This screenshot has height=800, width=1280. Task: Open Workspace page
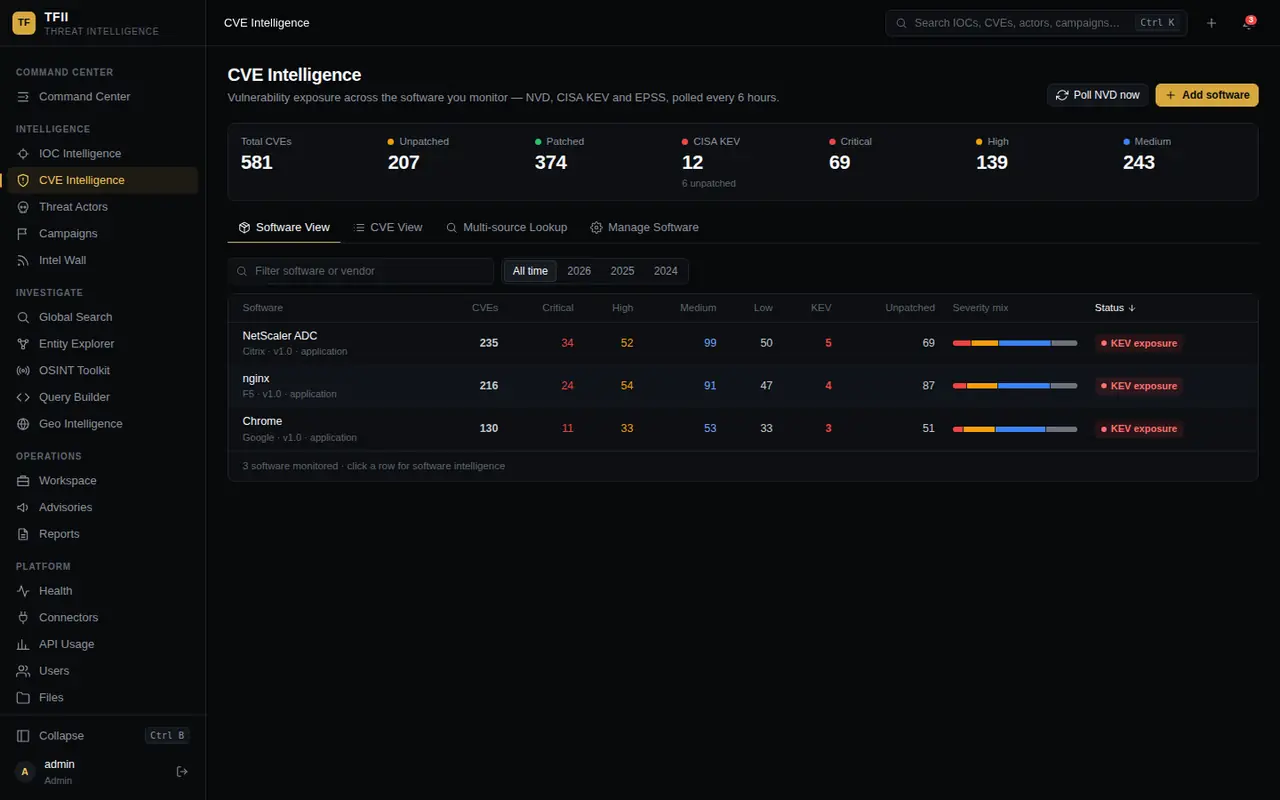pyautogui.click(x=102, y=481)
